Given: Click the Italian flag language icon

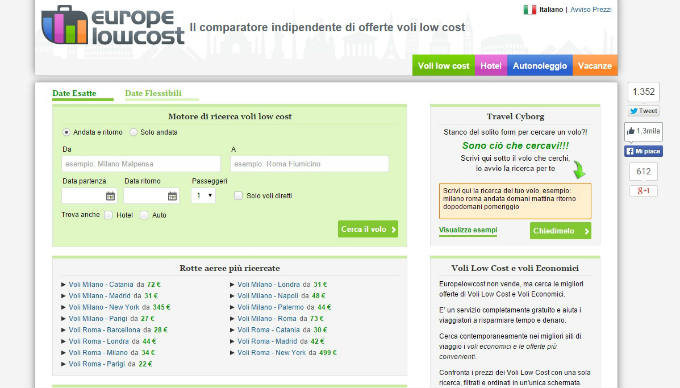Looking at the screenshot, I should (x=530, y=10).
